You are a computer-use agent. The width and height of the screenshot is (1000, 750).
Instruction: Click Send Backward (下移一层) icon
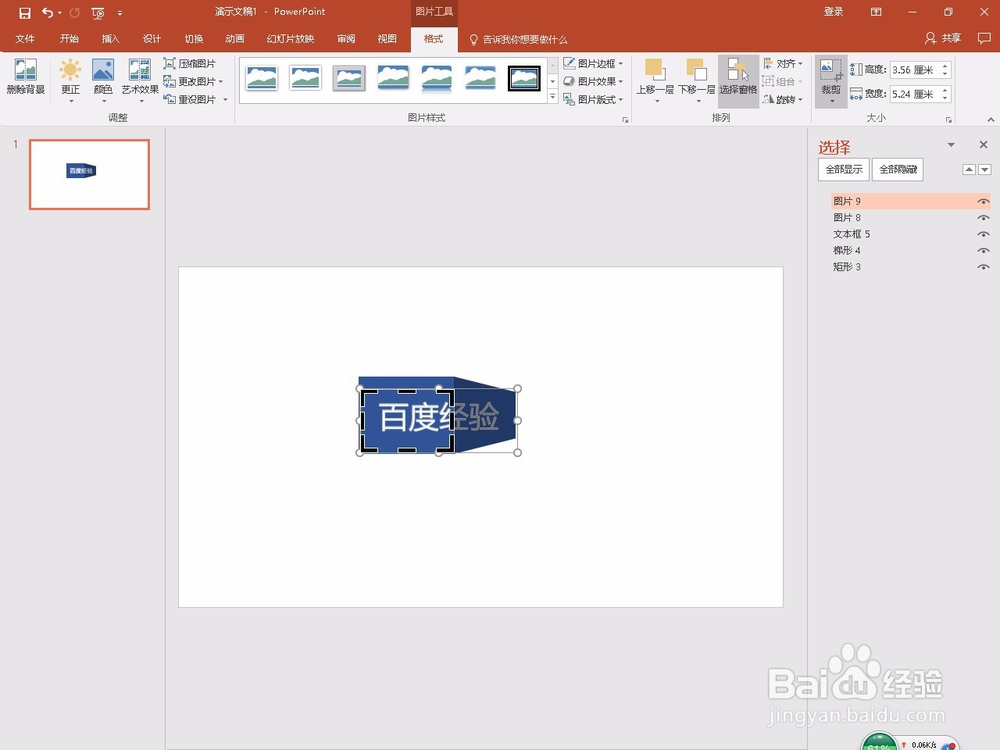(x=696, y=80)
